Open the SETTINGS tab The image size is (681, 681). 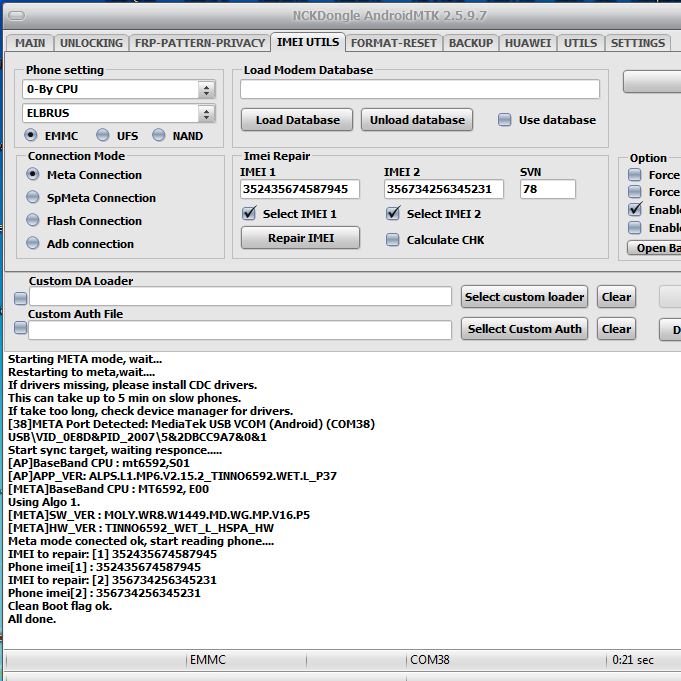(638, 43)
